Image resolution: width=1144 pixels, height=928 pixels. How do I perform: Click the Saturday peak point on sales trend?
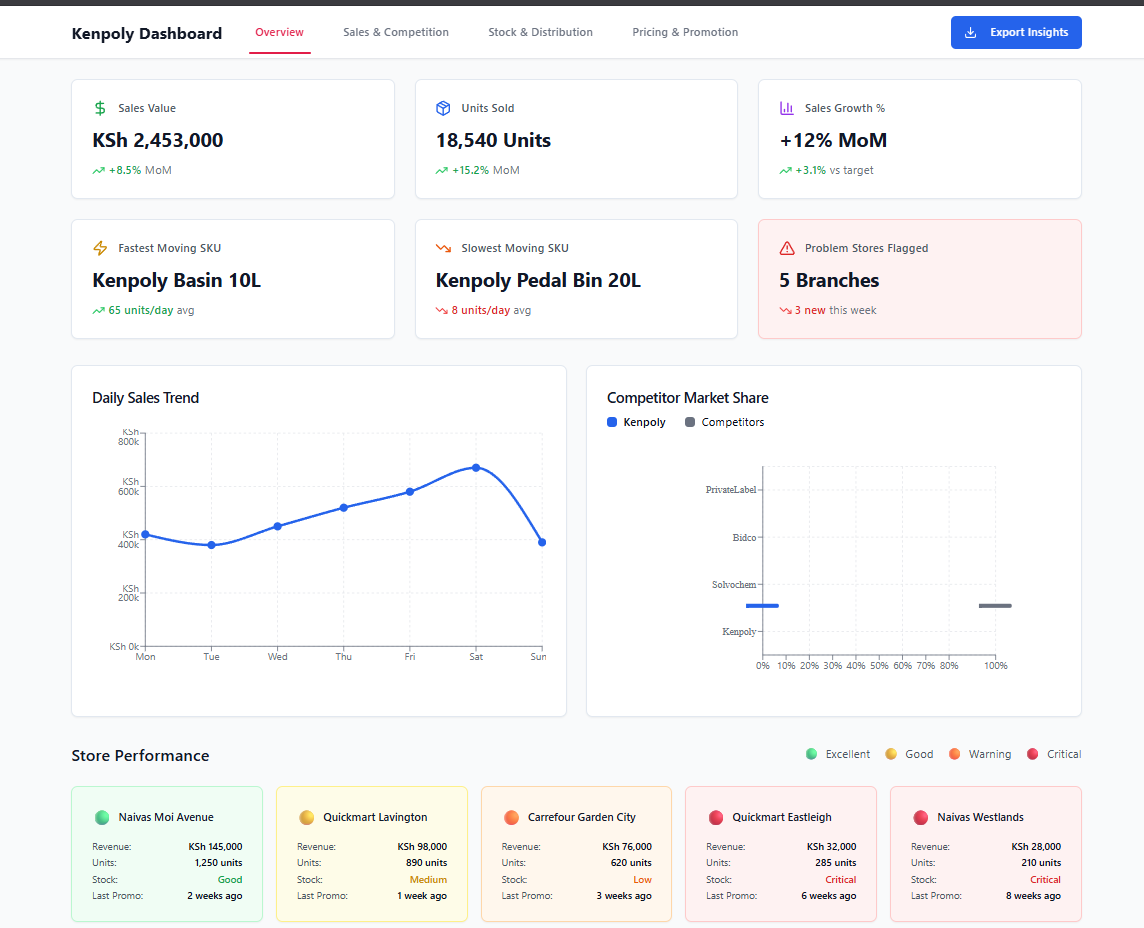(x=476, y=467)
